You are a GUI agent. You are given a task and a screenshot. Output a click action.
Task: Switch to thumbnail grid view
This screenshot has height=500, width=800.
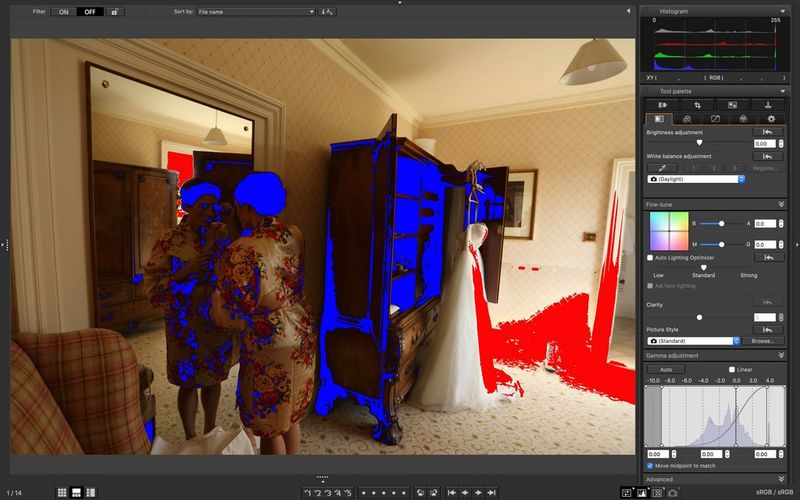click(x=62, y=493)
